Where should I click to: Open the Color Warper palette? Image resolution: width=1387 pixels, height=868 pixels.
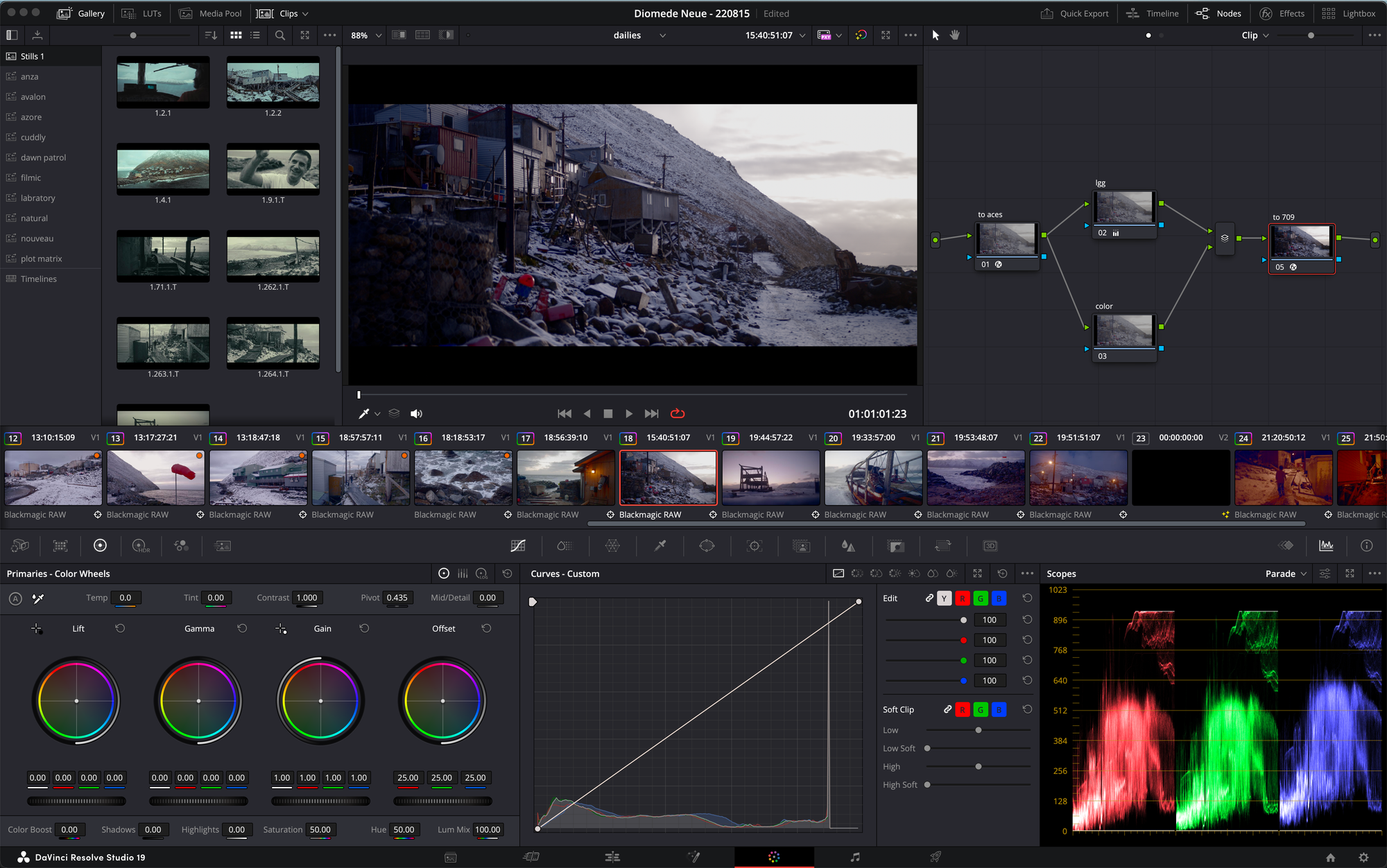tap(612, 546)
